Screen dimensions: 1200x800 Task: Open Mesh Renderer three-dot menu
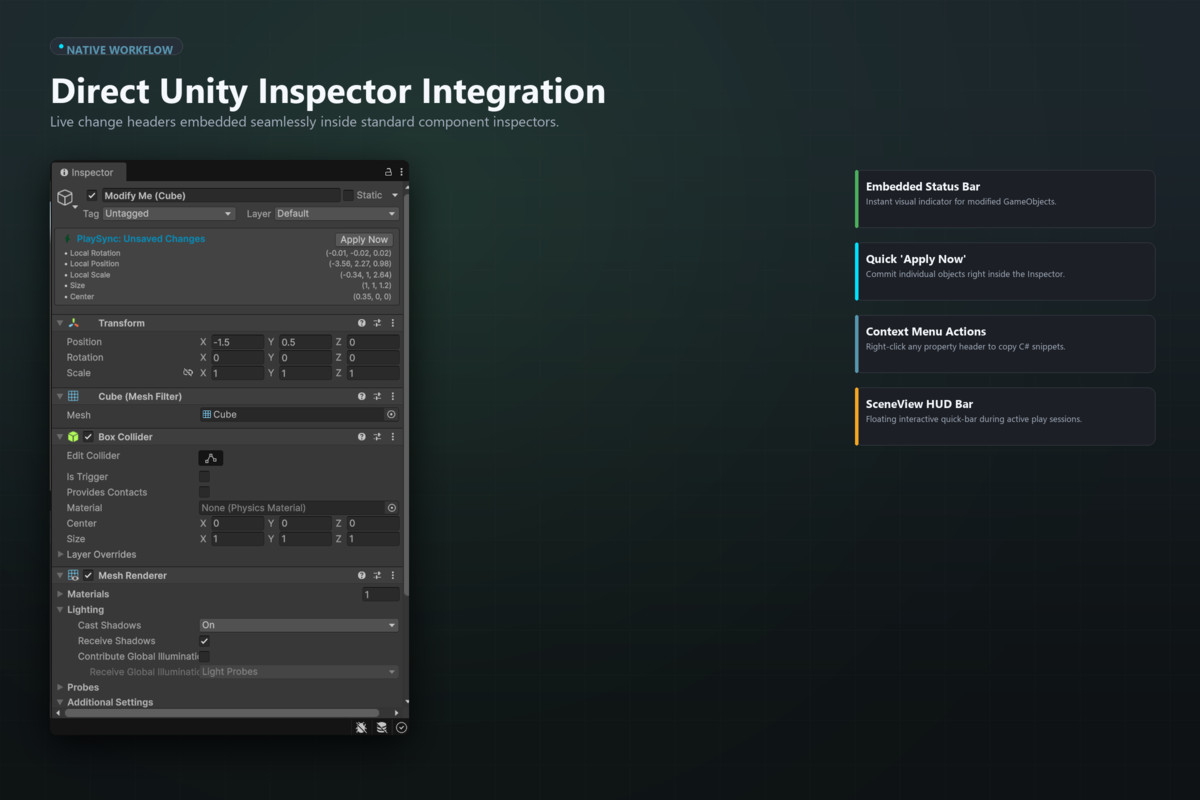coord(393,576)
